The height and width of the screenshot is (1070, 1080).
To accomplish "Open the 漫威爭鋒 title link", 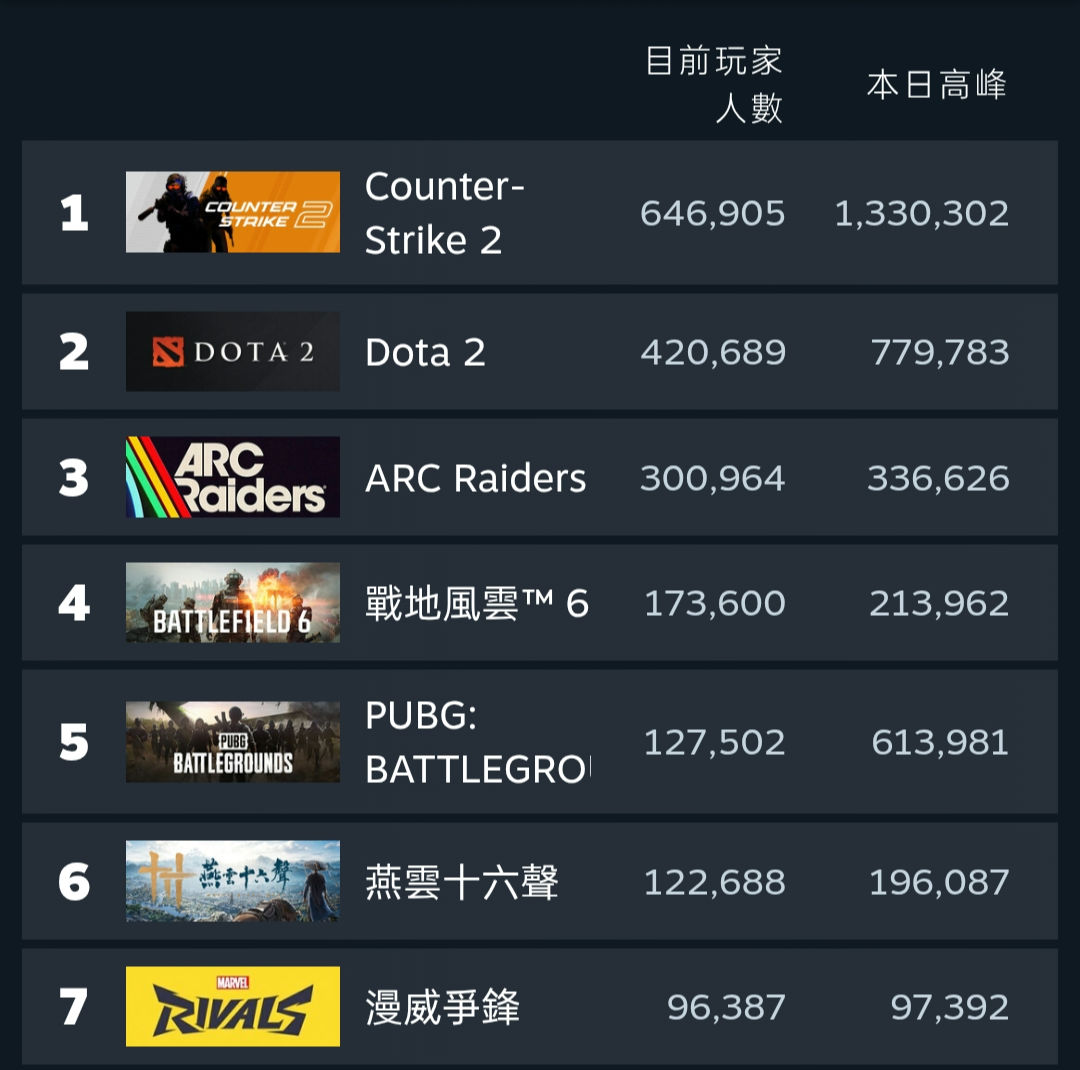I will [442, 1007].
